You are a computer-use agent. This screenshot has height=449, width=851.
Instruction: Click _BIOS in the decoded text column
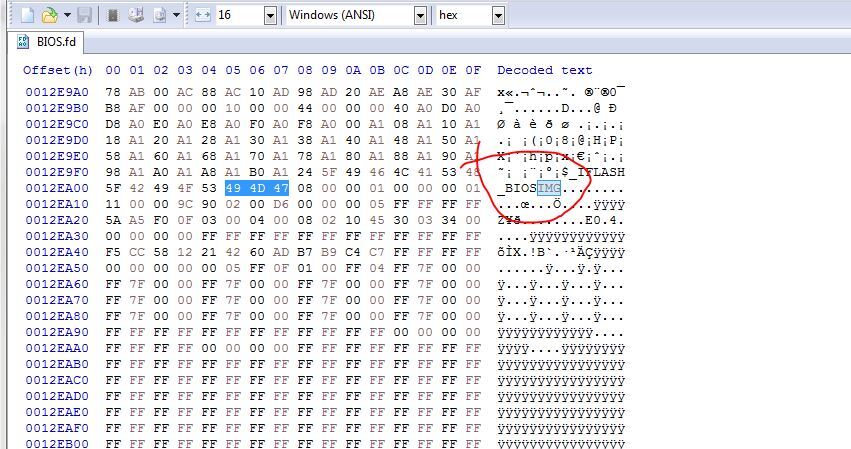517,188
